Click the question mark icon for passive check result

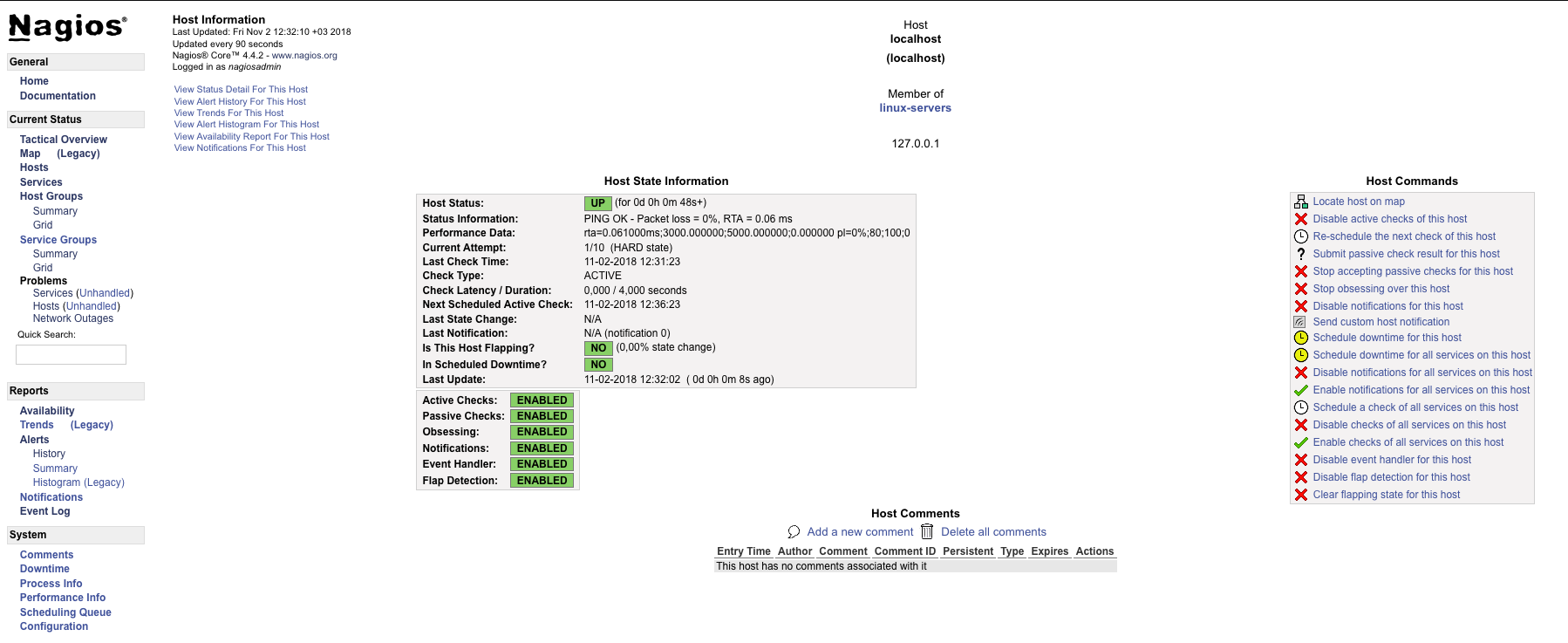coord(1300,254)
